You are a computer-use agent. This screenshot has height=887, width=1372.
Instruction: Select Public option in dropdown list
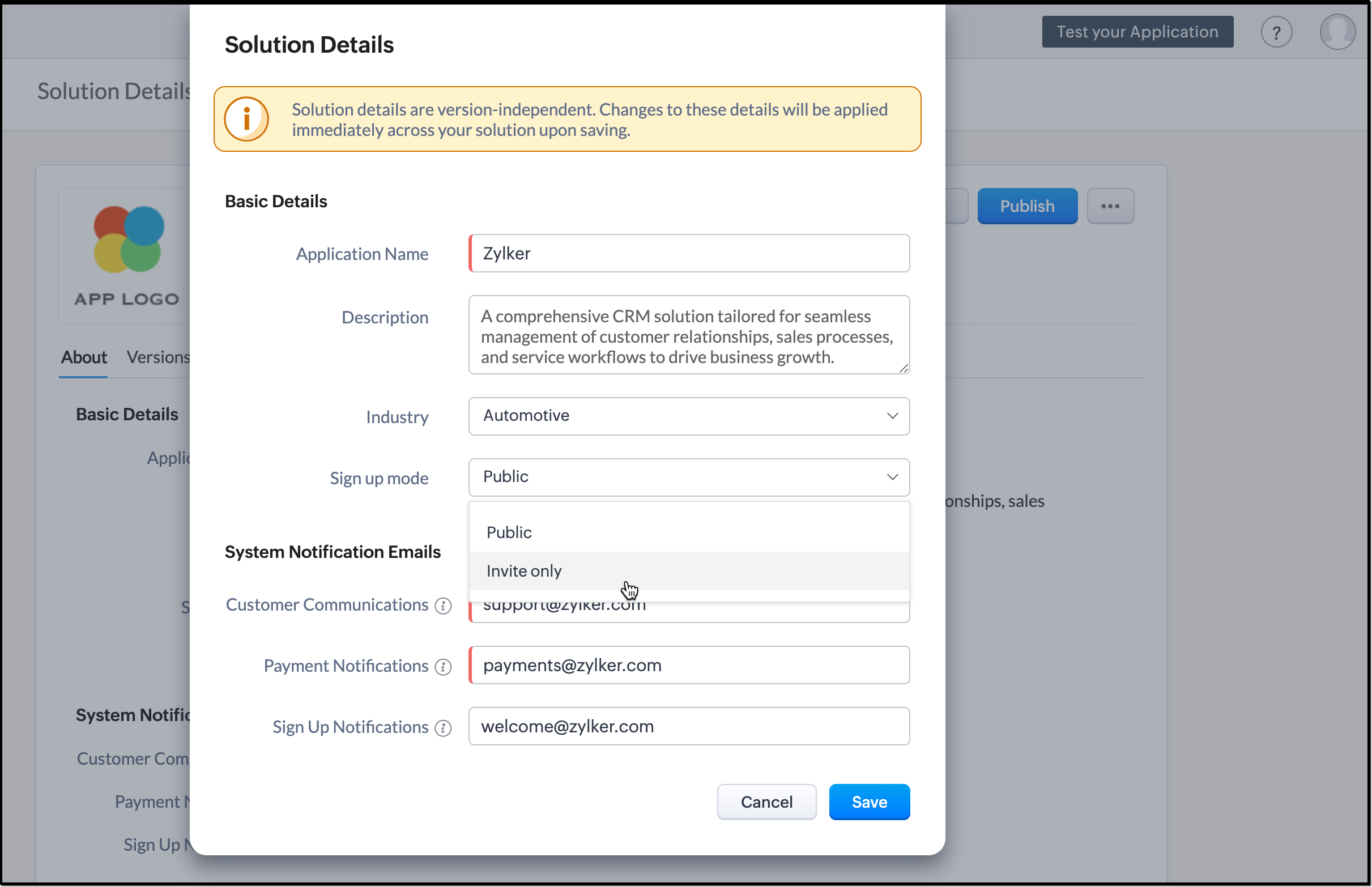coord(509,532)
